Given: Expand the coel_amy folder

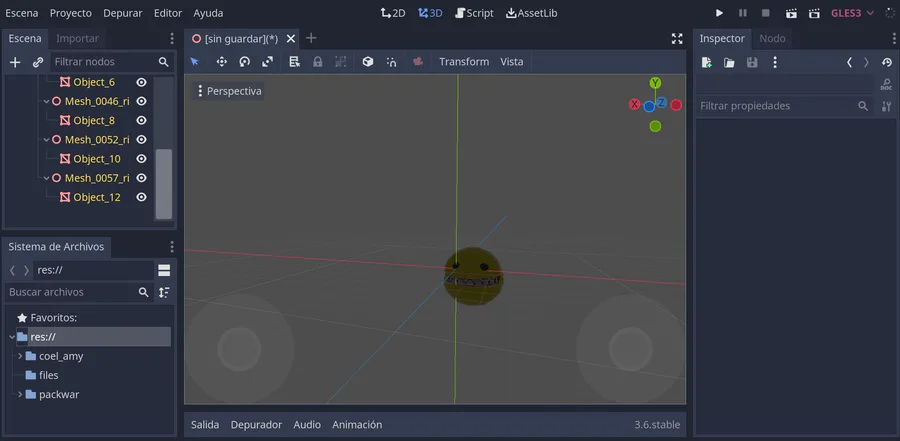Looking at the screenshot, I should (20, 356).
